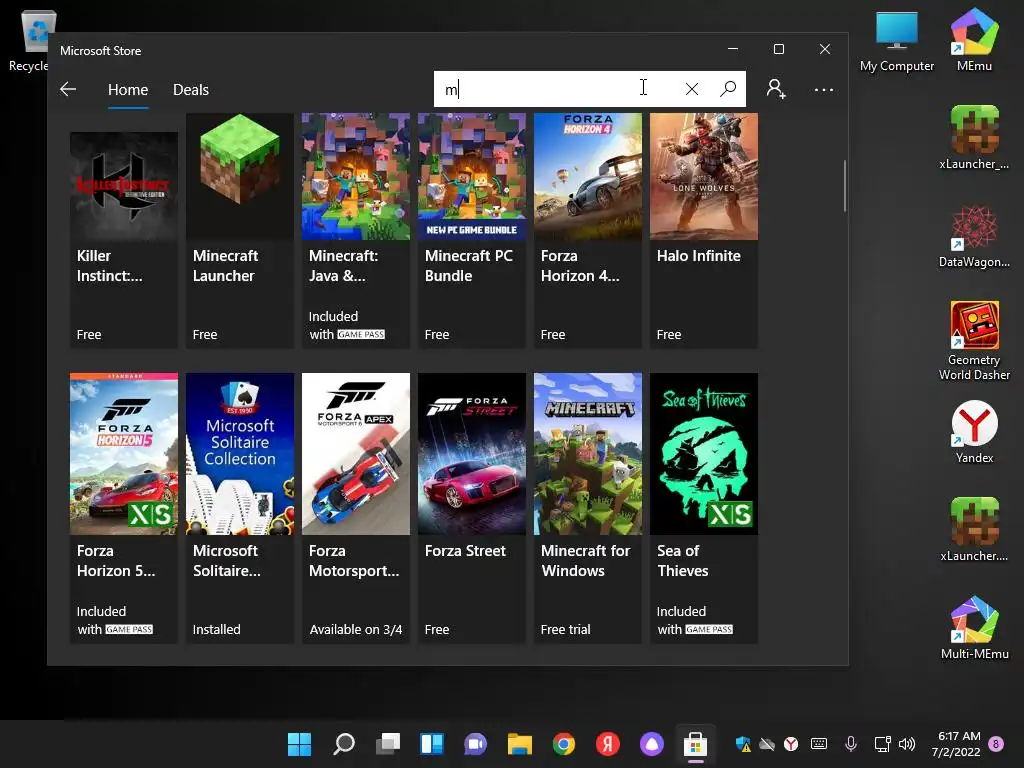The width and height of the screenshot is (1024, 768).
Task: Open taskbar Search magnifier
Action: coord(344,744)
